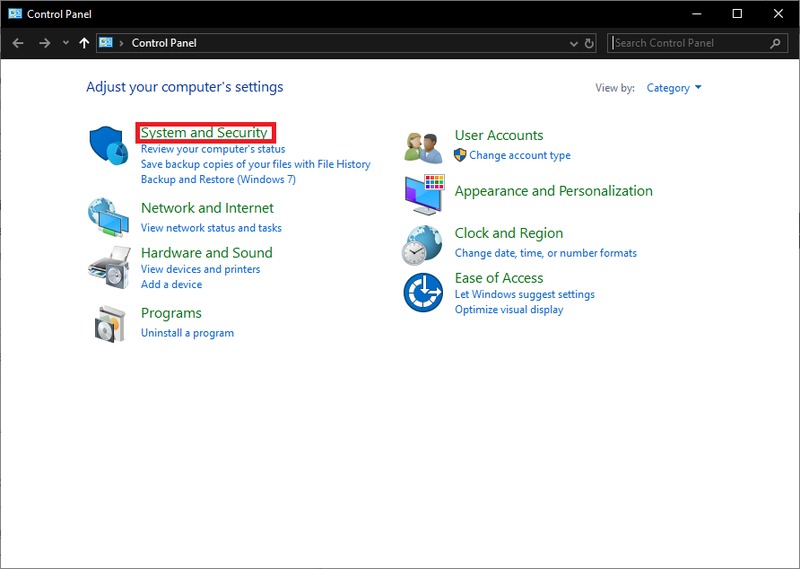This screenshot has height=569, width=800.
Task: Click View network status and tasks
Action: tap(211, 228)
